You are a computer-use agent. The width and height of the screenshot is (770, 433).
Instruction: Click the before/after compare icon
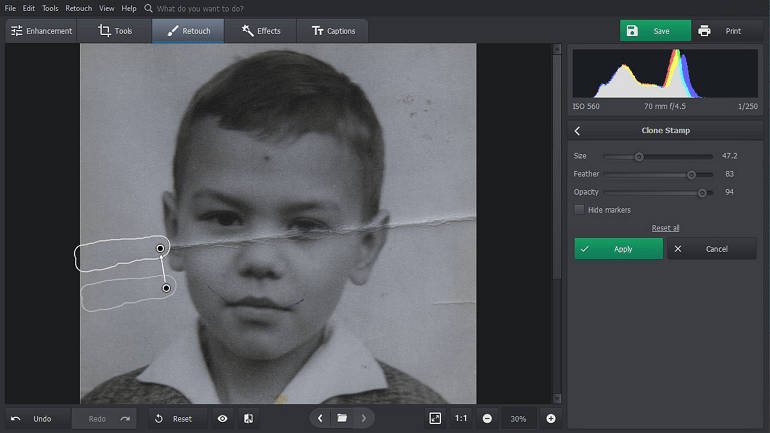pos(248,418)
